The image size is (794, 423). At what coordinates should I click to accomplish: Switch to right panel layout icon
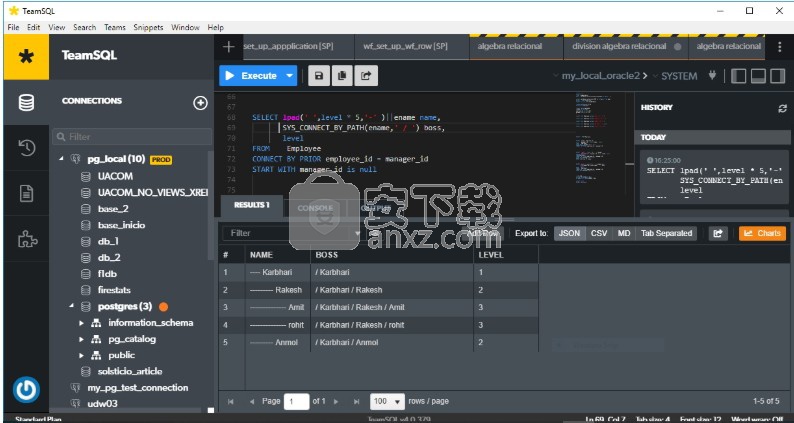click(x=777, y=76)
